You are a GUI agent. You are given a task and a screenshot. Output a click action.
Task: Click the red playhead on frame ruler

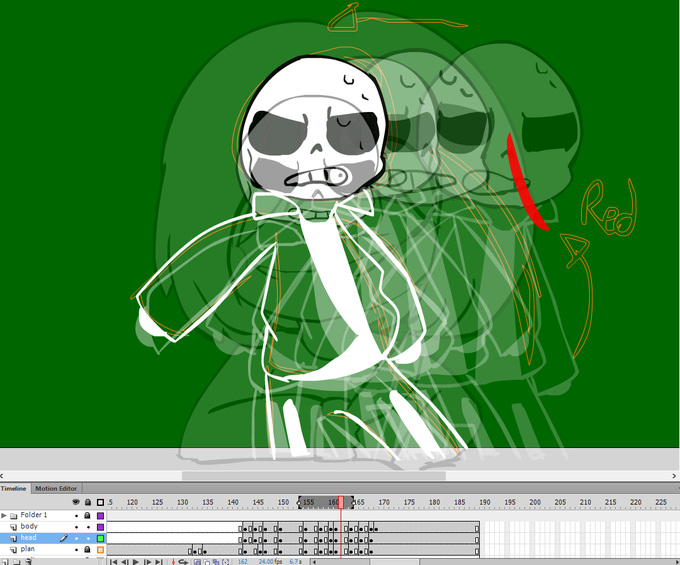click(x=341, y=503)
